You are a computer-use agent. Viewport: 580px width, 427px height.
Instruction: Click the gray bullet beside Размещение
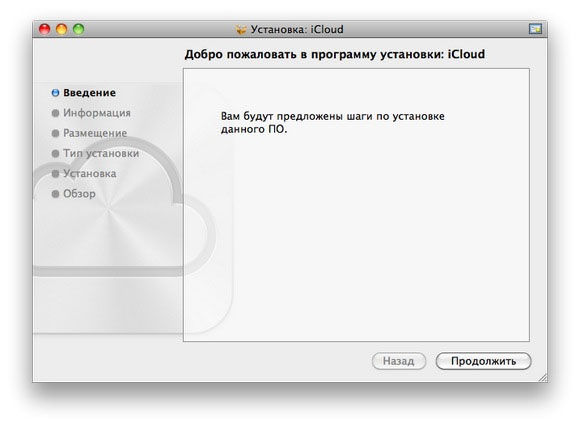tap(55, 133)
